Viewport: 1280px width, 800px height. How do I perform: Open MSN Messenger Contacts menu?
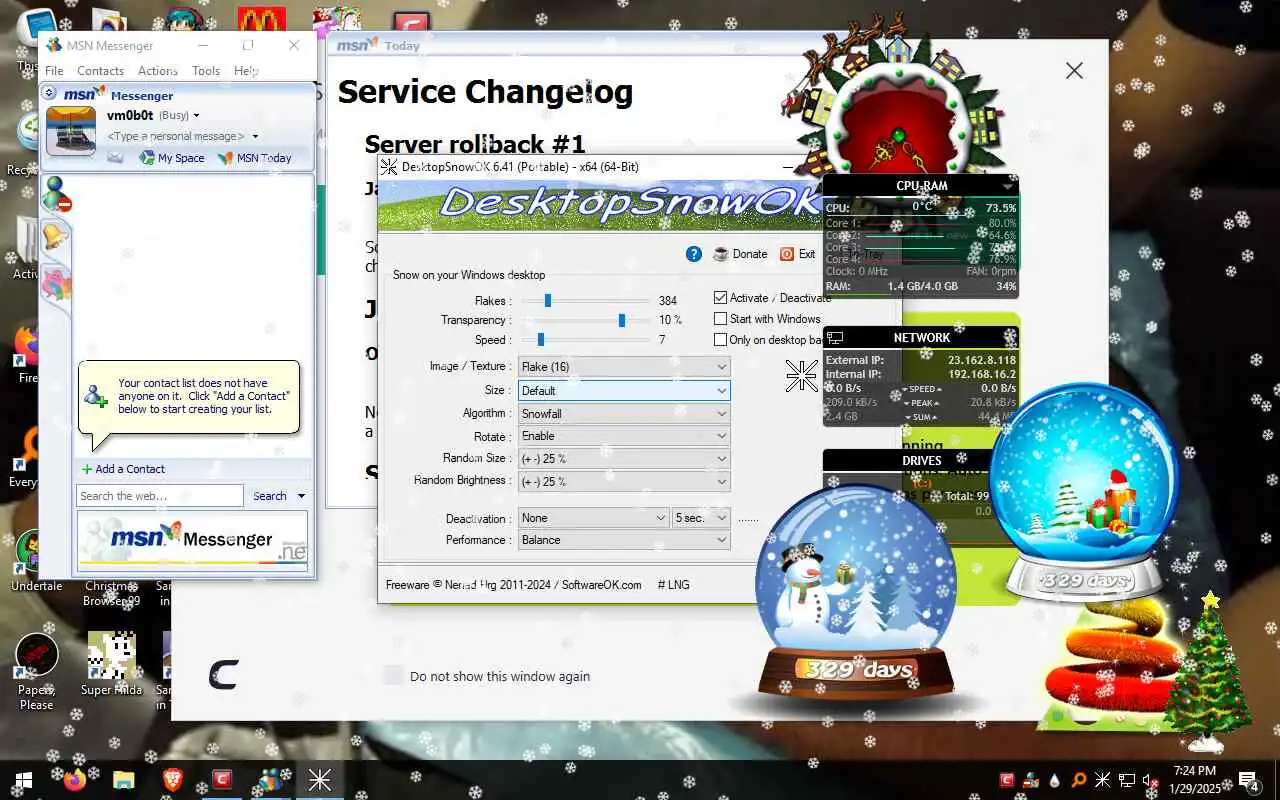tap(100, 71)
